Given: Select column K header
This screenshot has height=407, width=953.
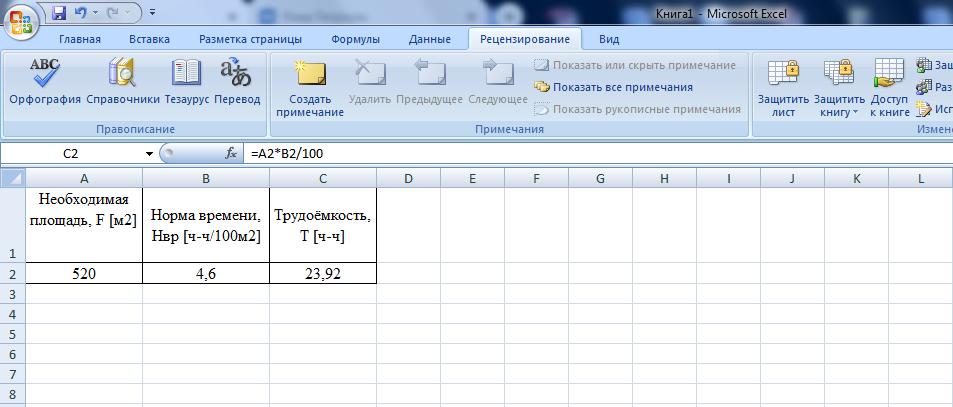Looking at the screenshot, I should point(856,178).
